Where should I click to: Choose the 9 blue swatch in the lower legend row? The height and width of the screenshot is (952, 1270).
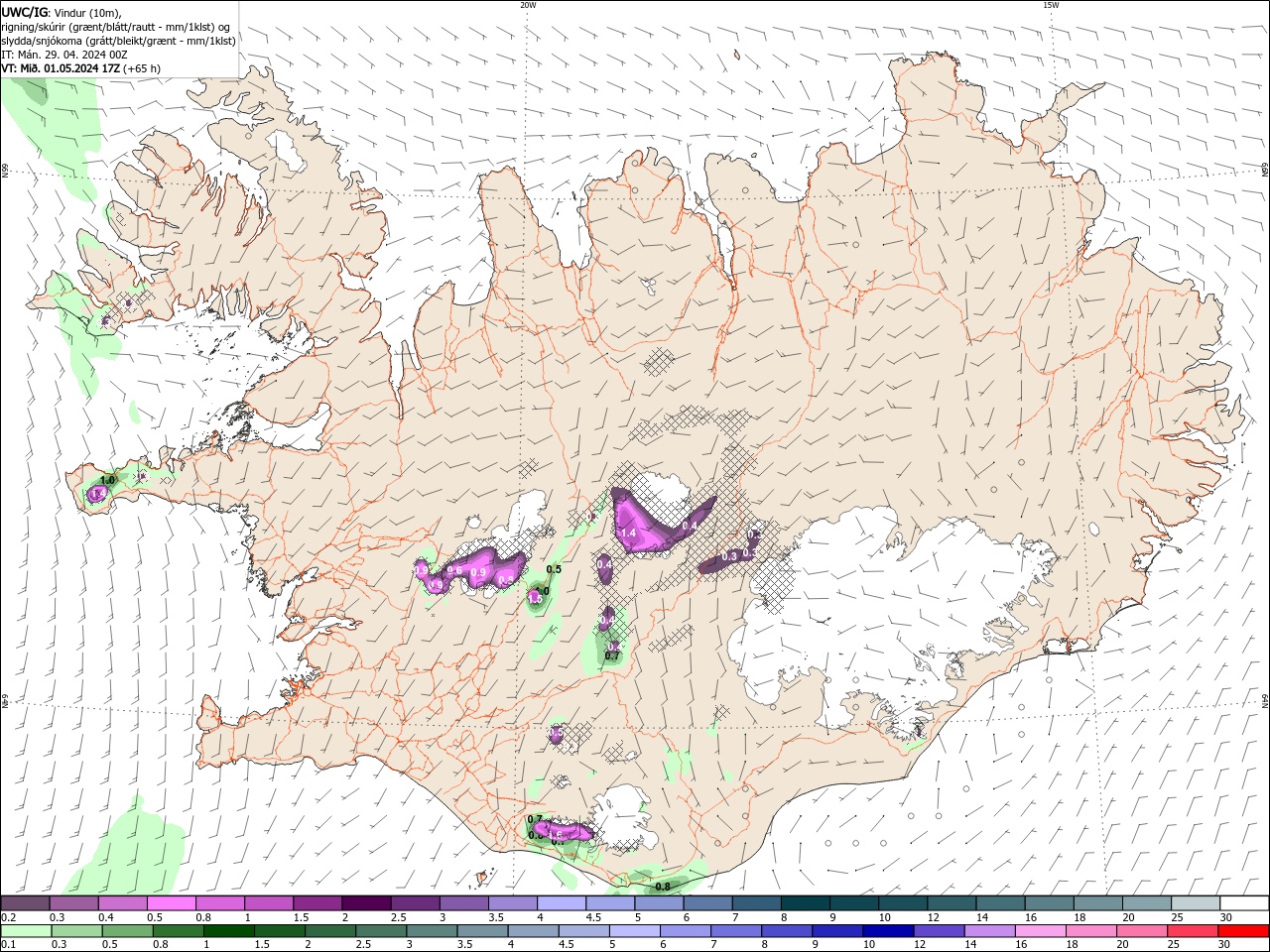point(836,931)
